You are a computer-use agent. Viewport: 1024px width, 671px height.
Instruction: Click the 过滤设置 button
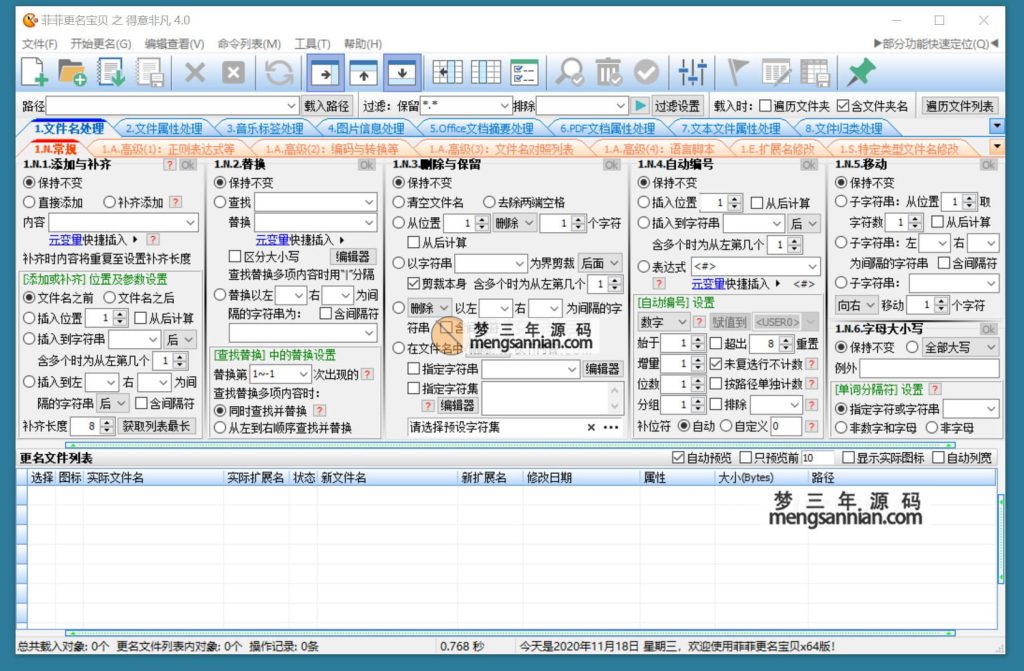(677, 106)
